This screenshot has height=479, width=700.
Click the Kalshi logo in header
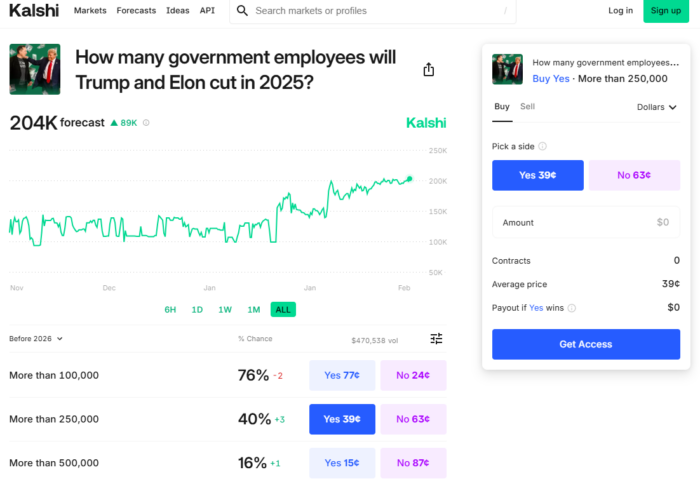(34, 11)
